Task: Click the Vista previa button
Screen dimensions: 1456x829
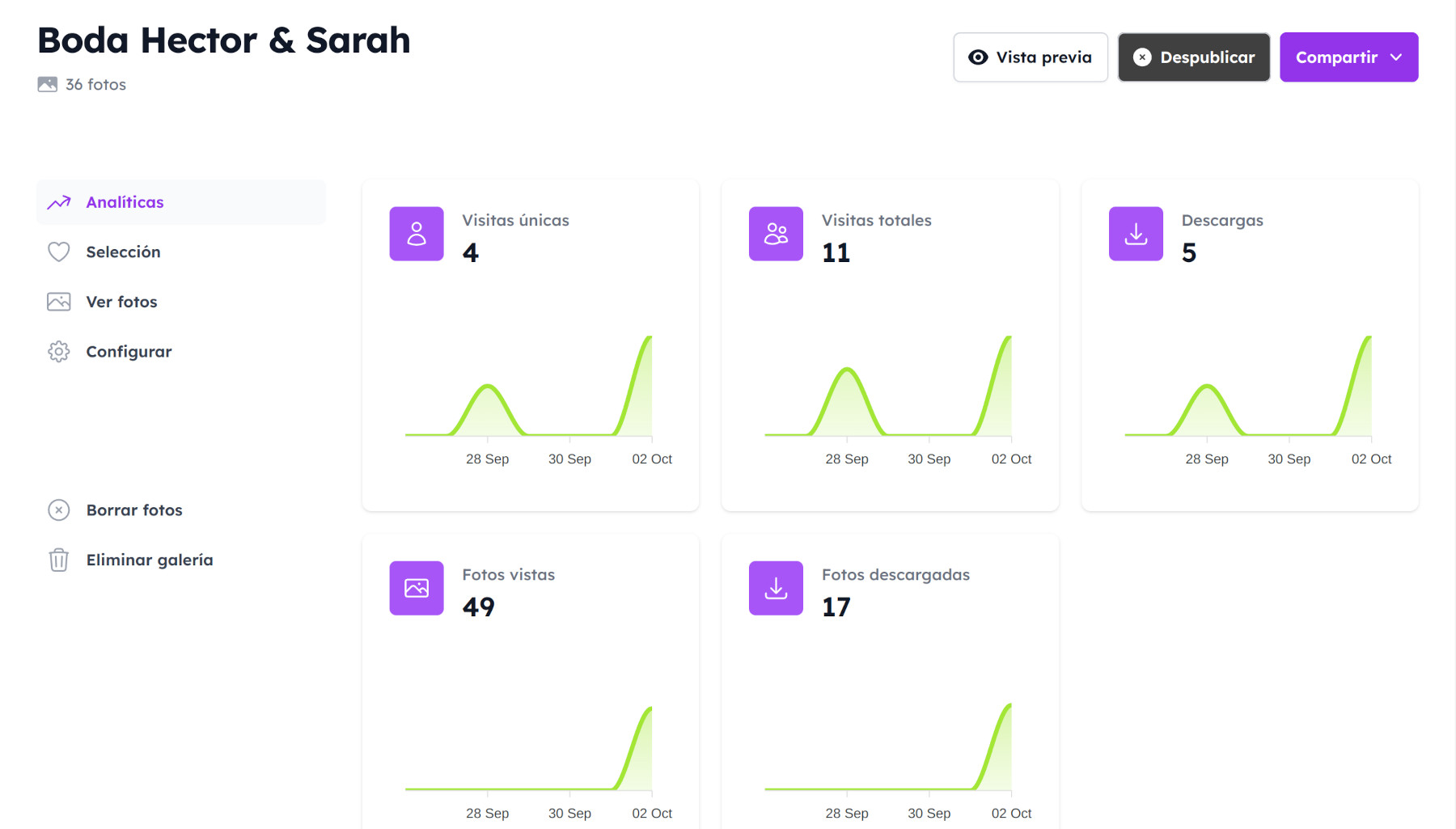Action: pyautogui.click(x=1031, y=57)
